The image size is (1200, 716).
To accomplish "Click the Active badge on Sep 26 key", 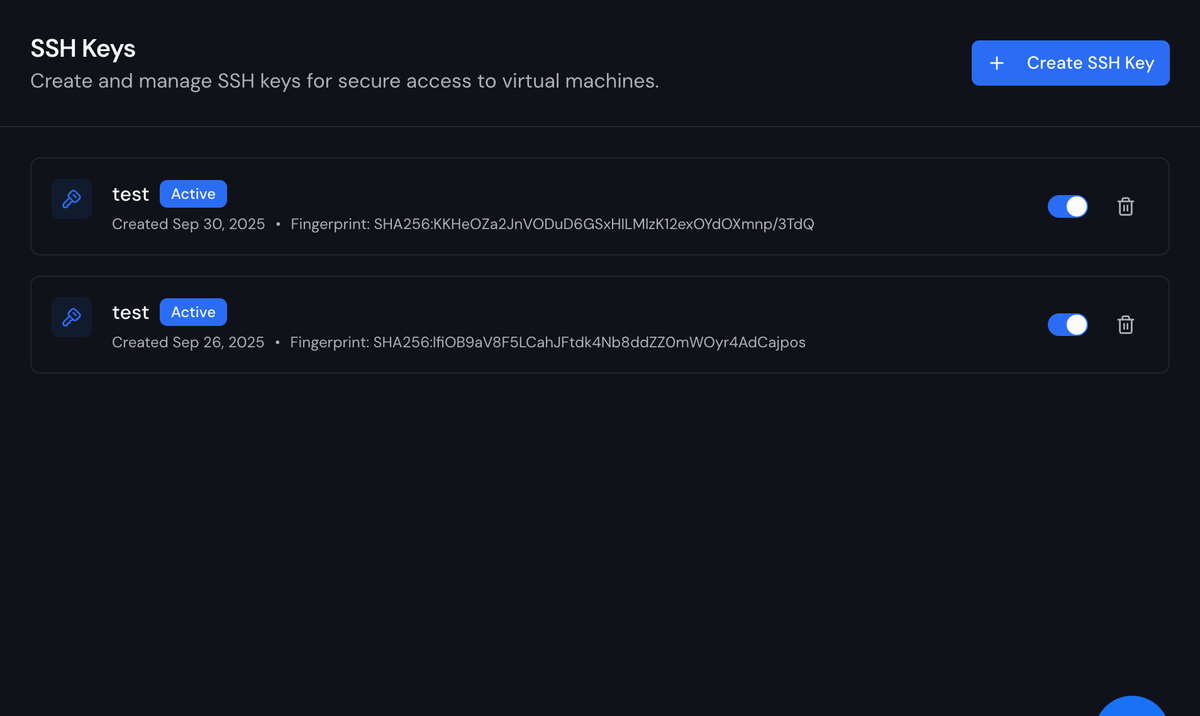I will point(193,312).
